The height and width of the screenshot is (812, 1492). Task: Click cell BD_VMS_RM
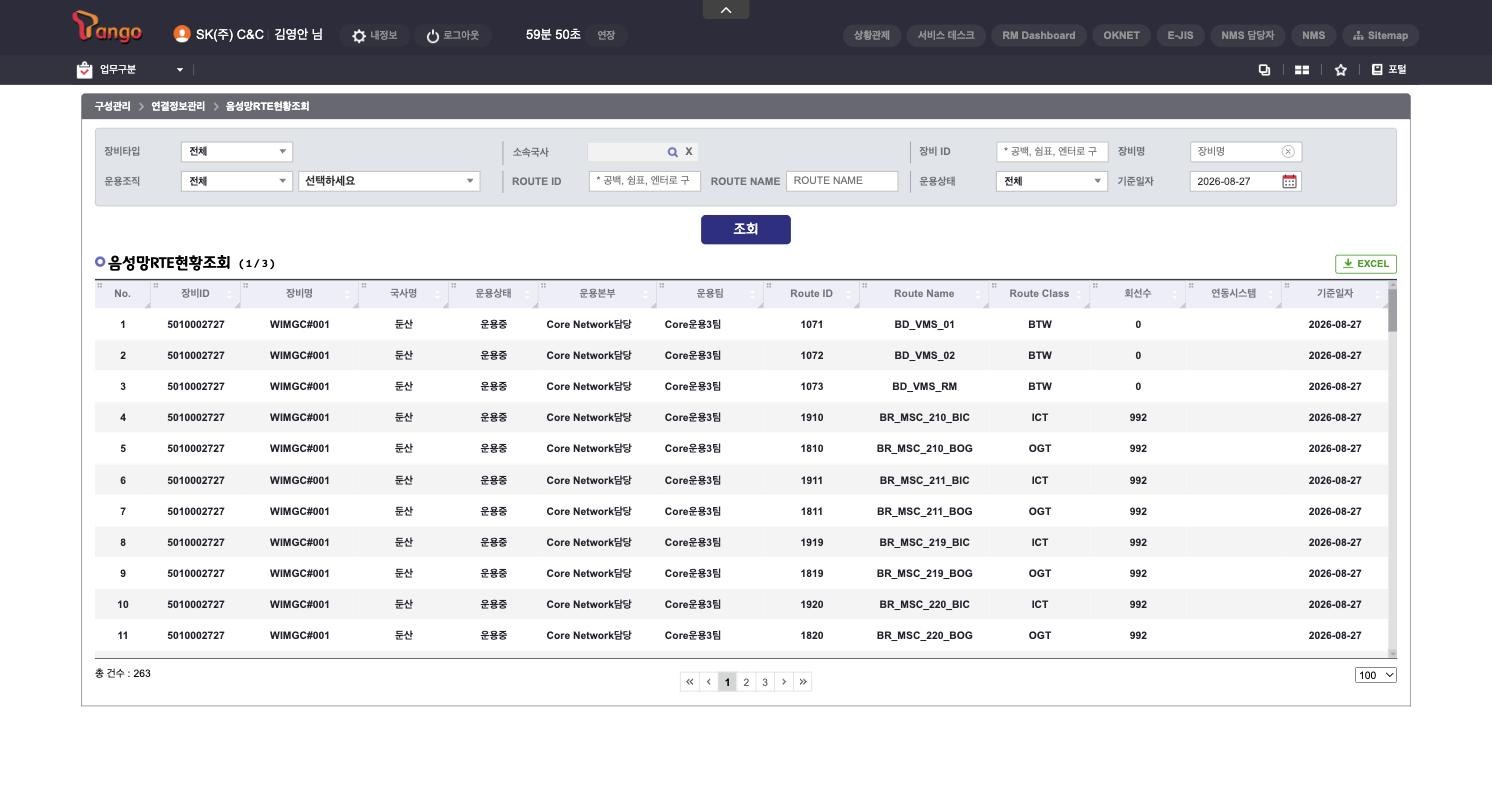924,387
